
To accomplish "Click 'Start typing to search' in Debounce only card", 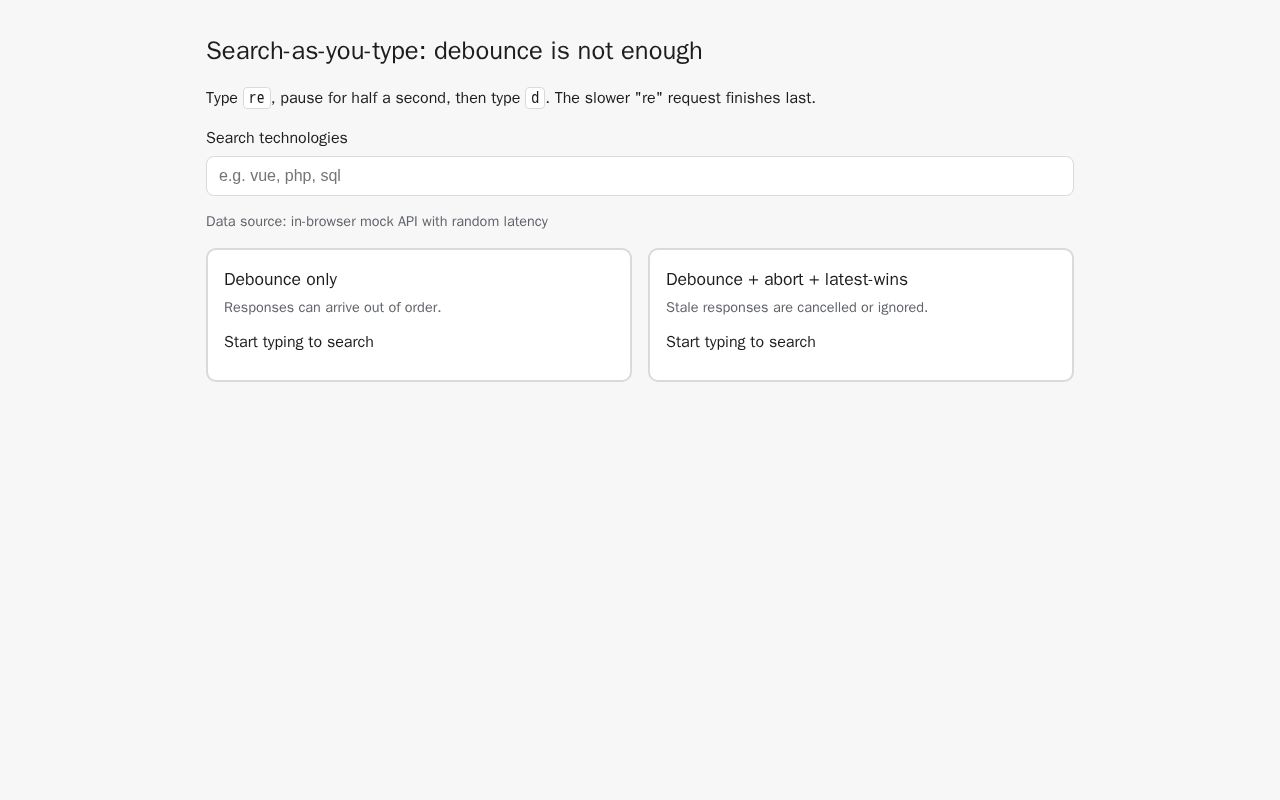I will [x=299, y=342].
